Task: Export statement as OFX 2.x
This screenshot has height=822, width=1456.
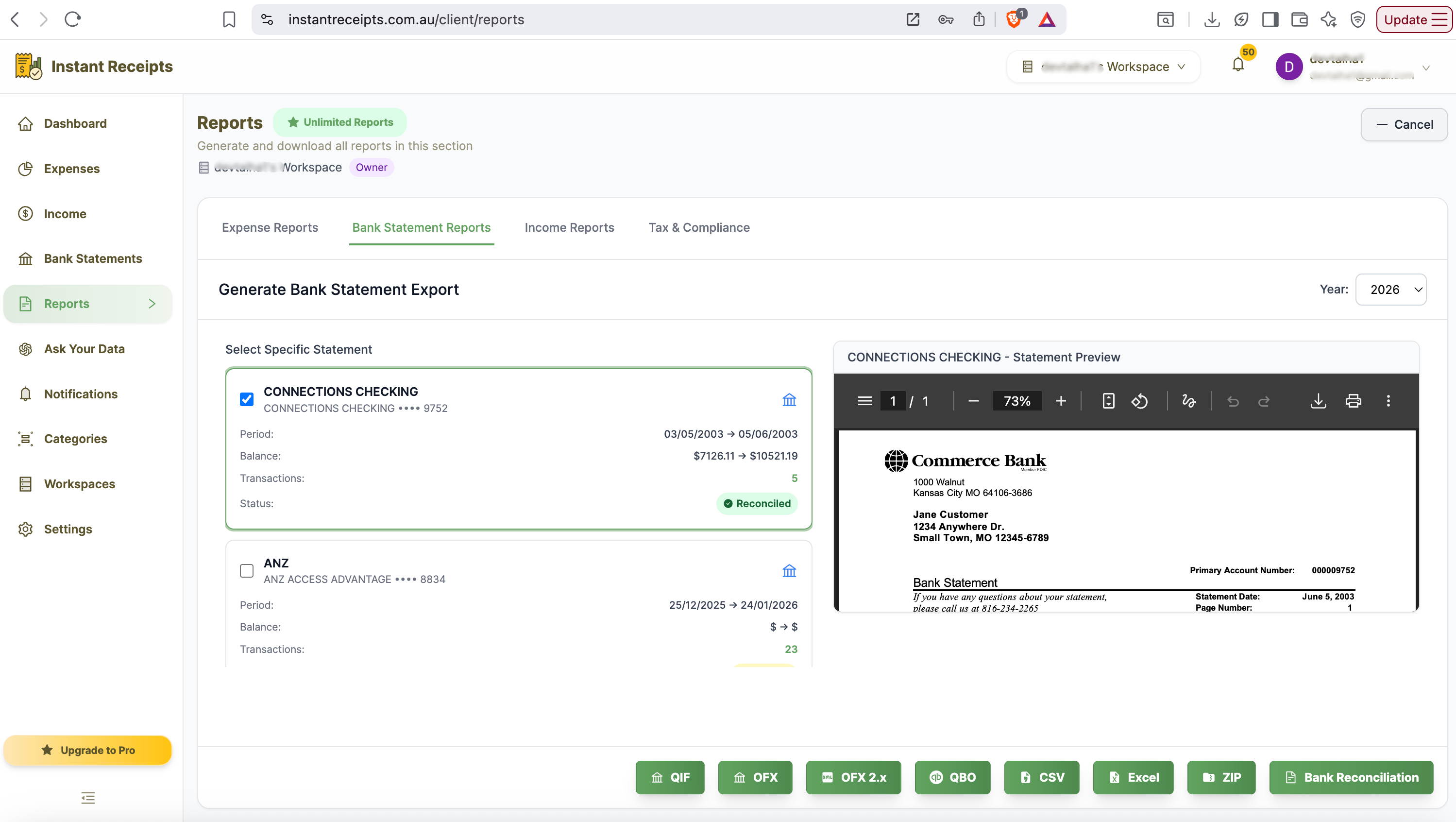Action: (853, 777)
